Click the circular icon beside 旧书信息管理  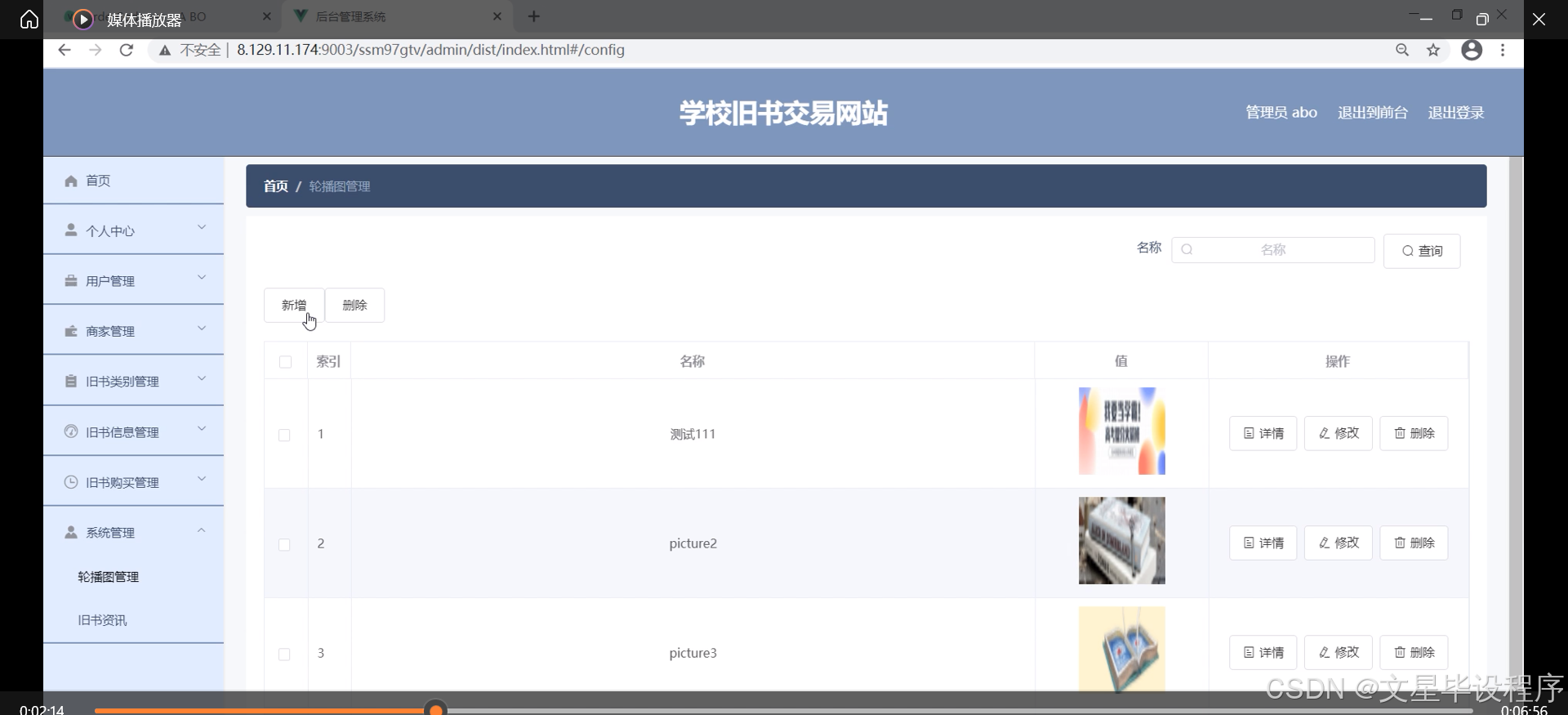pos(71,431)
